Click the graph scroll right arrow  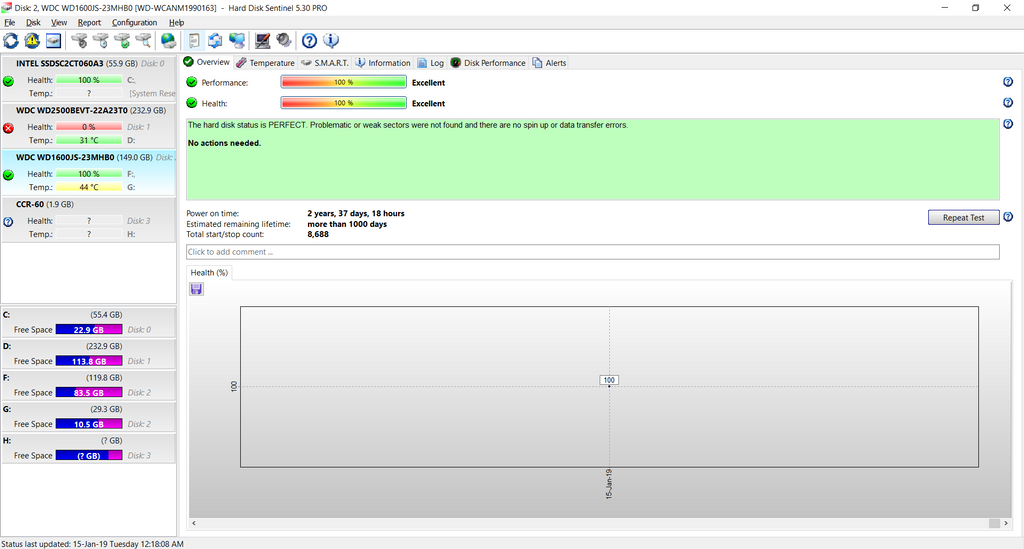pyautogui.click(x=1006, y=523)
